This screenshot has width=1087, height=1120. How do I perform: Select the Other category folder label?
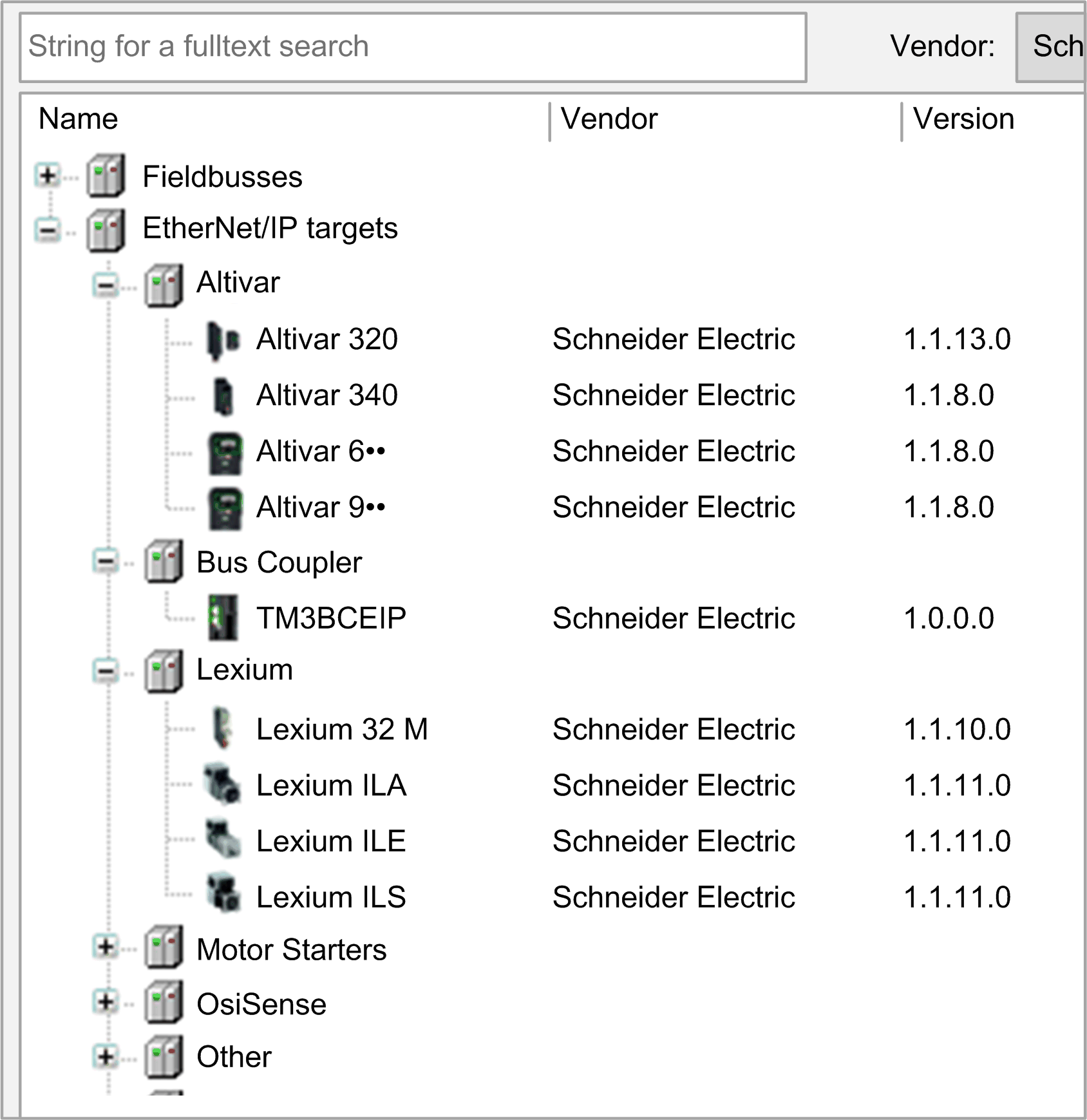click(234, 1057)
